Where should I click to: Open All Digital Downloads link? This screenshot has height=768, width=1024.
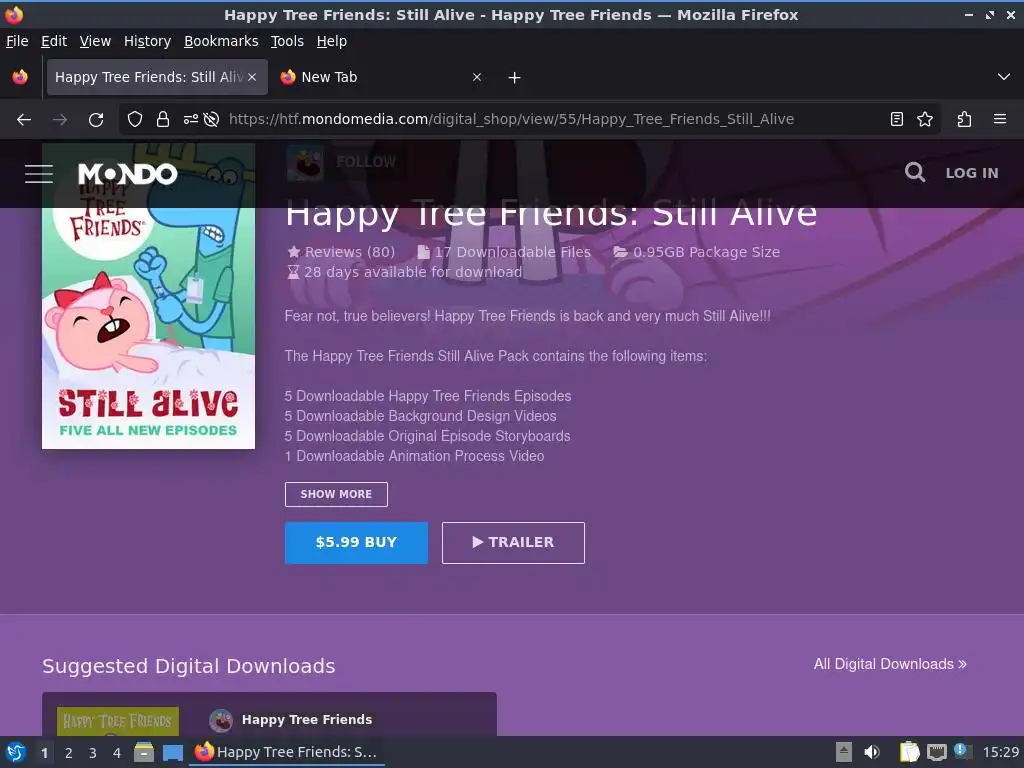pos(889,664)
